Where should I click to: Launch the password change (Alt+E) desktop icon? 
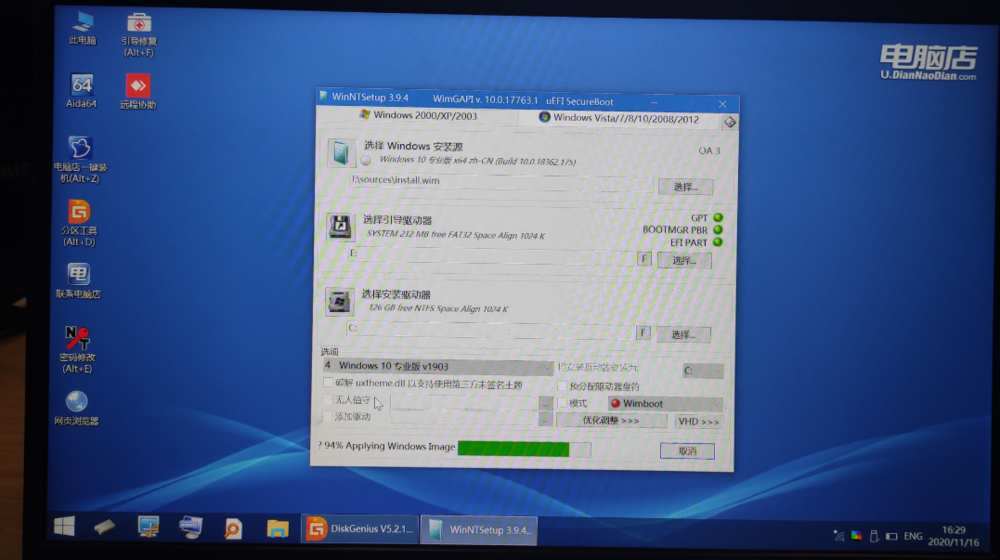77,349
